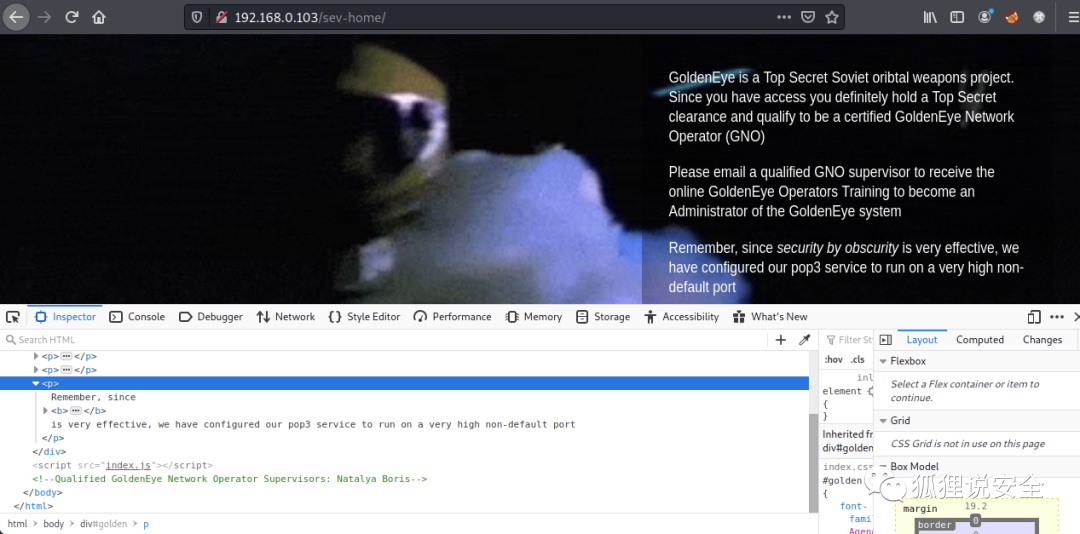Create a new node with plus icon
Screen dimensions: 1080x534
click(x=780, y=340)
